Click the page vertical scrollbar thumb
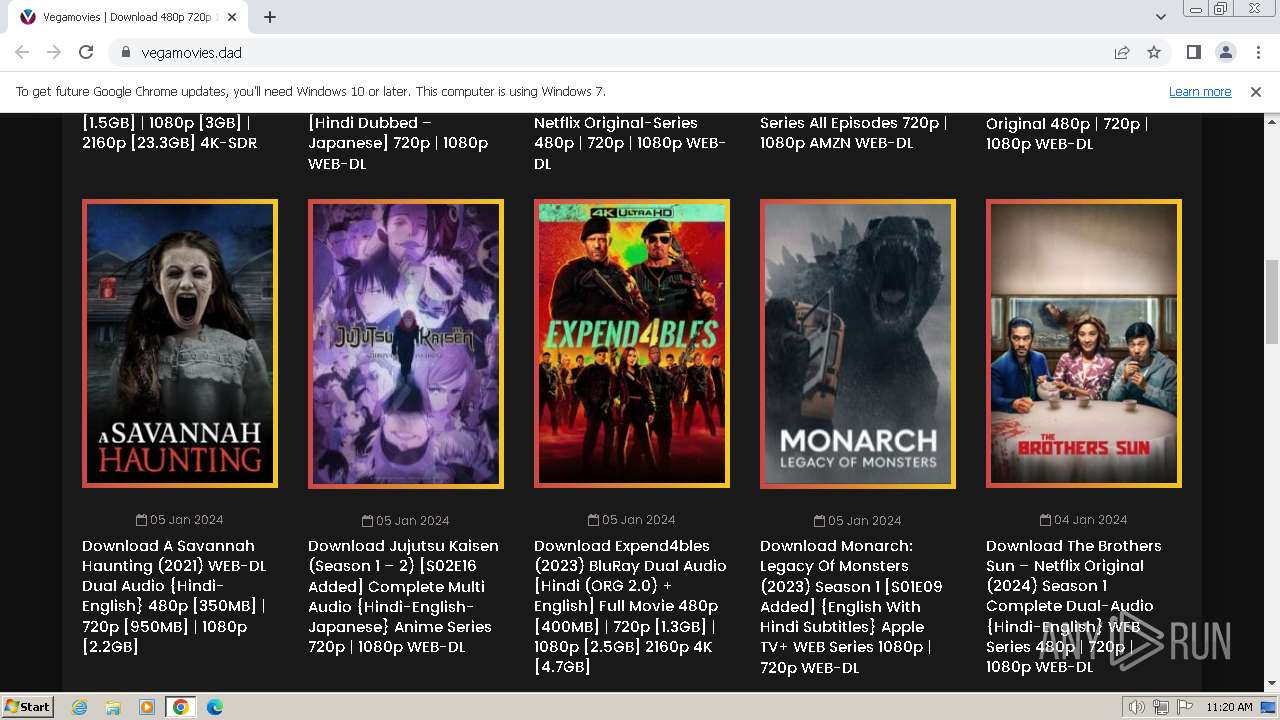This screenshot has width=1280, height=720. click(x=1272, y=300)
